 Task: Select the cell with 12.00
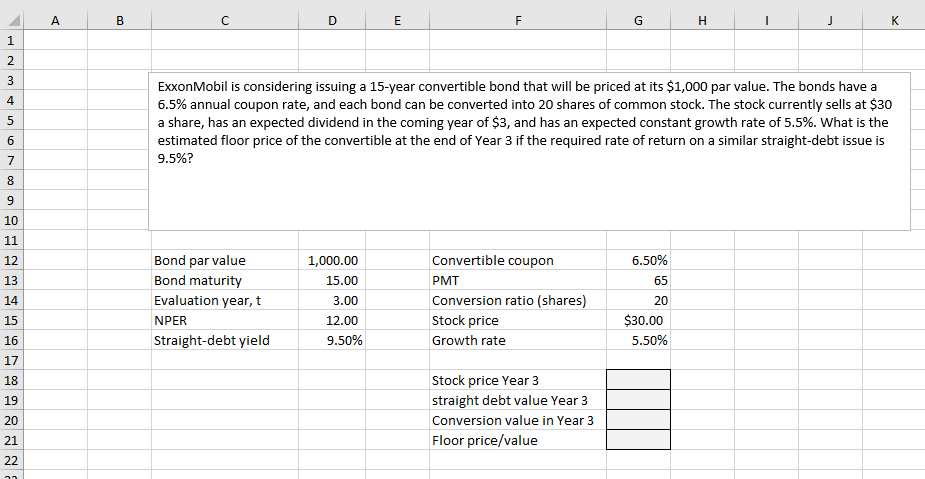click(332, 320)
